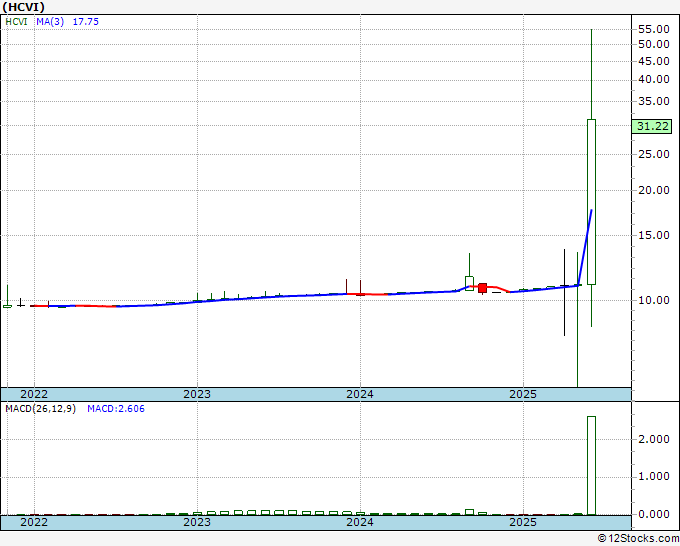Click the 15.00 price axis label
680x546 pixels.
[654, 235]
